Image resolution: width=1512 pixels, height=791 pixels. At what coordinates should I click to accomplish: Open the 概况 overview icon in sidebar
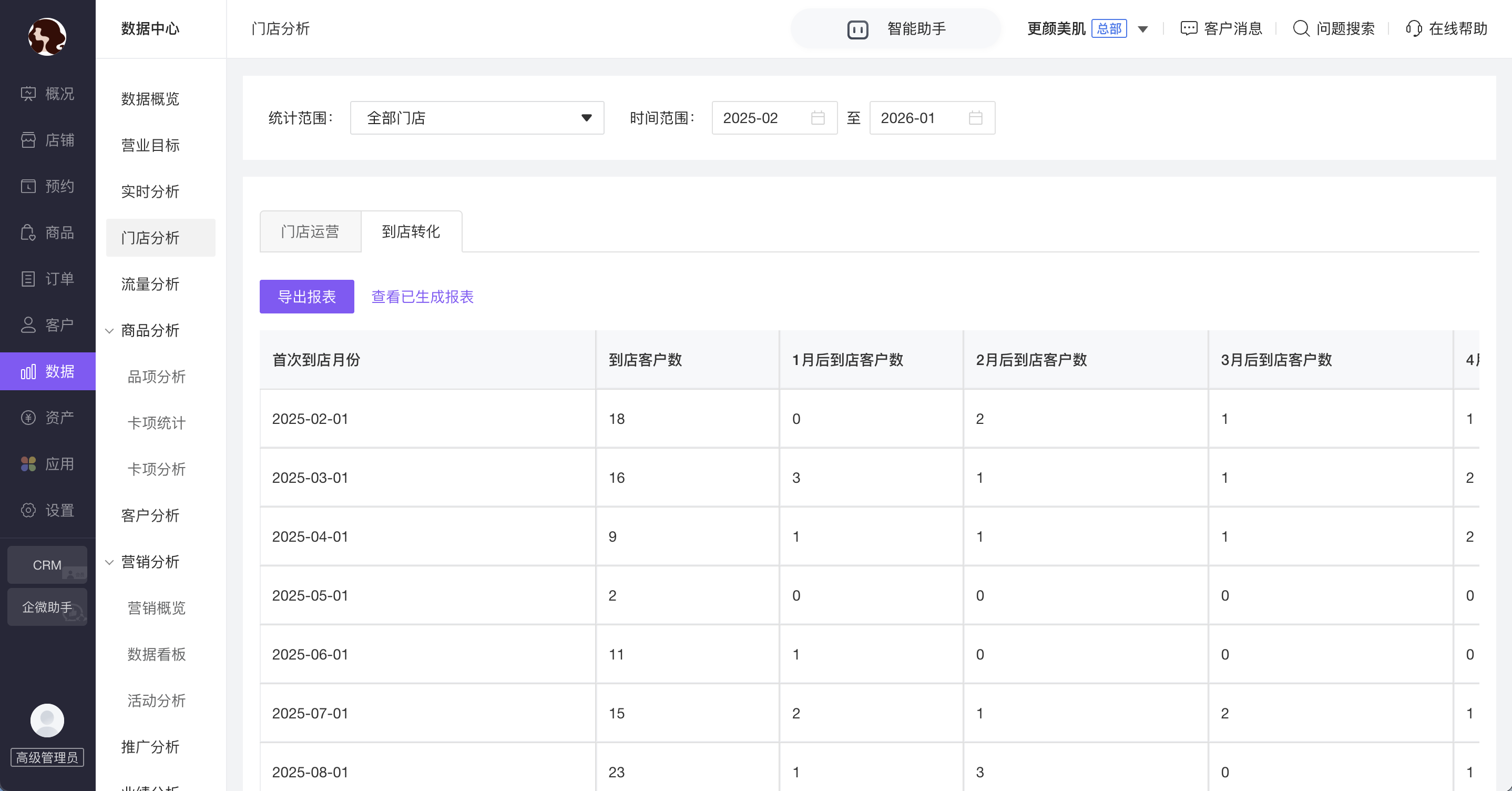coord(28,94)
